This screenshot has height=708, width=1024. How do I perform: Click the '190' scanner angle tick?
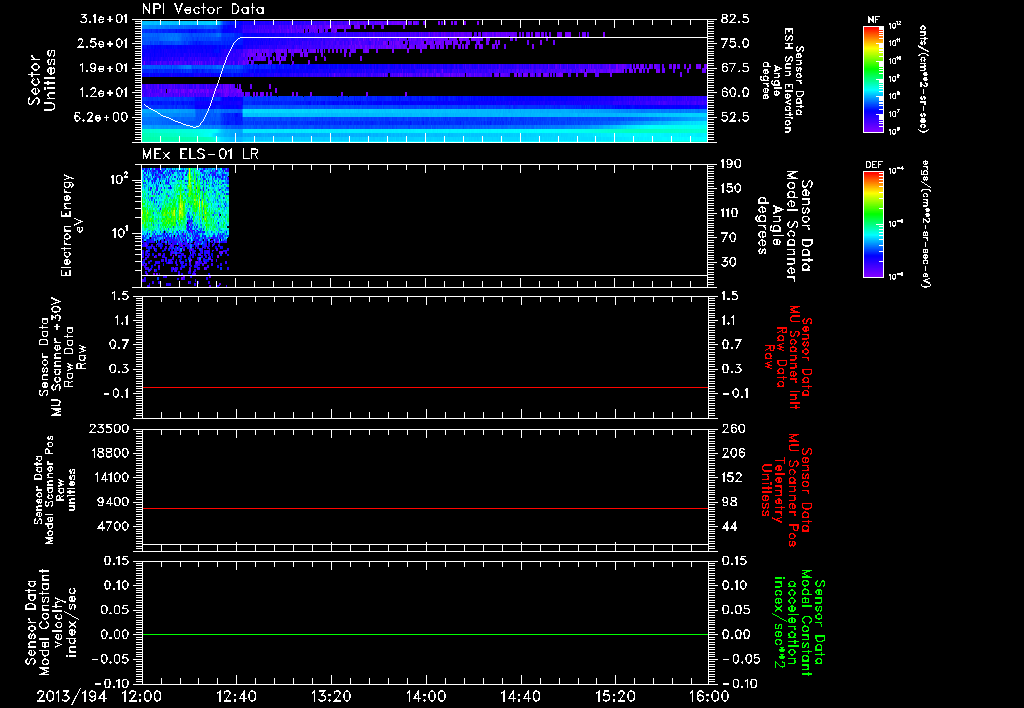pos(731,164)
